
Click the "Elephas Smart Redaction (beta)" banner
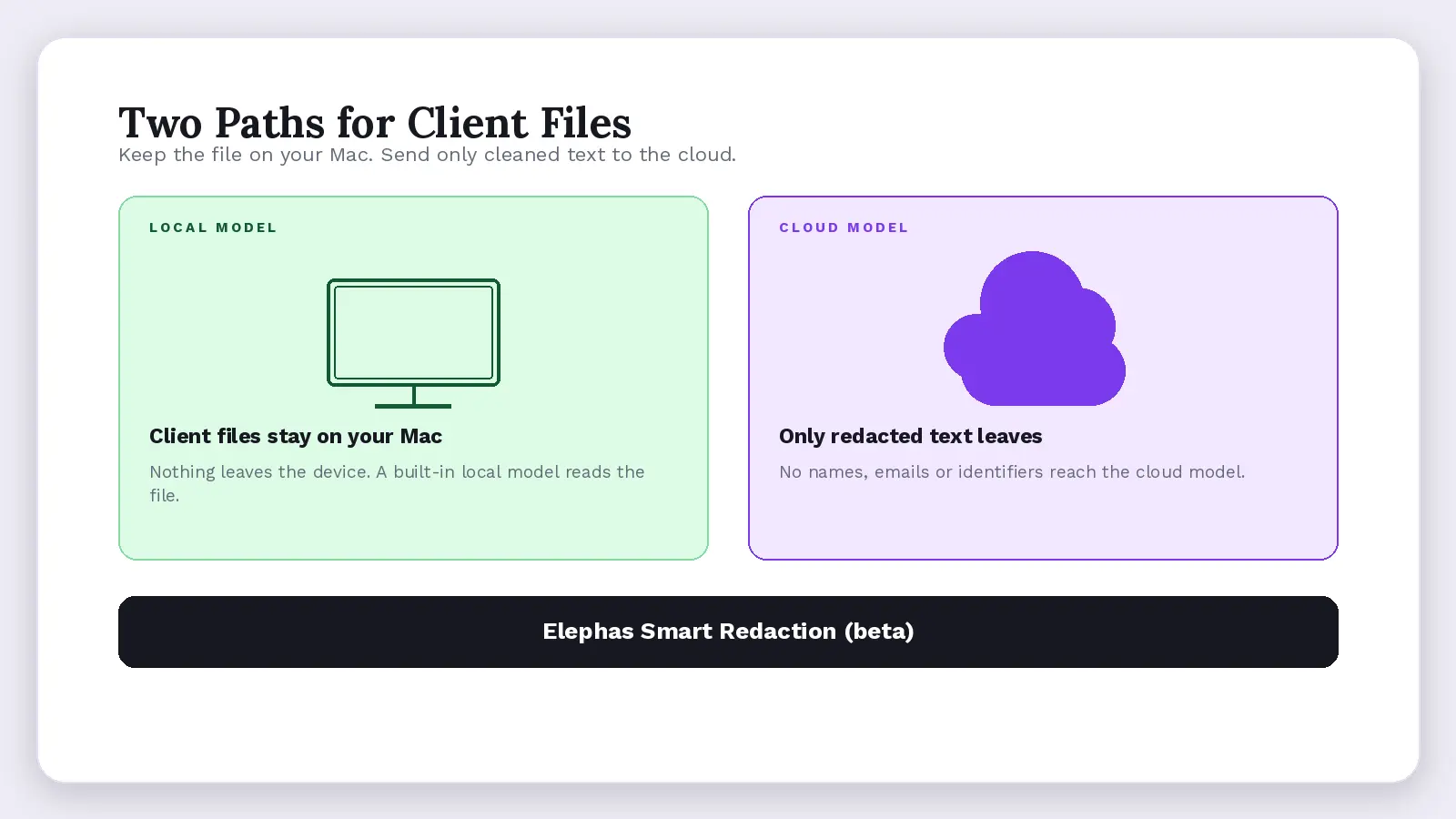tap(728, 632)
